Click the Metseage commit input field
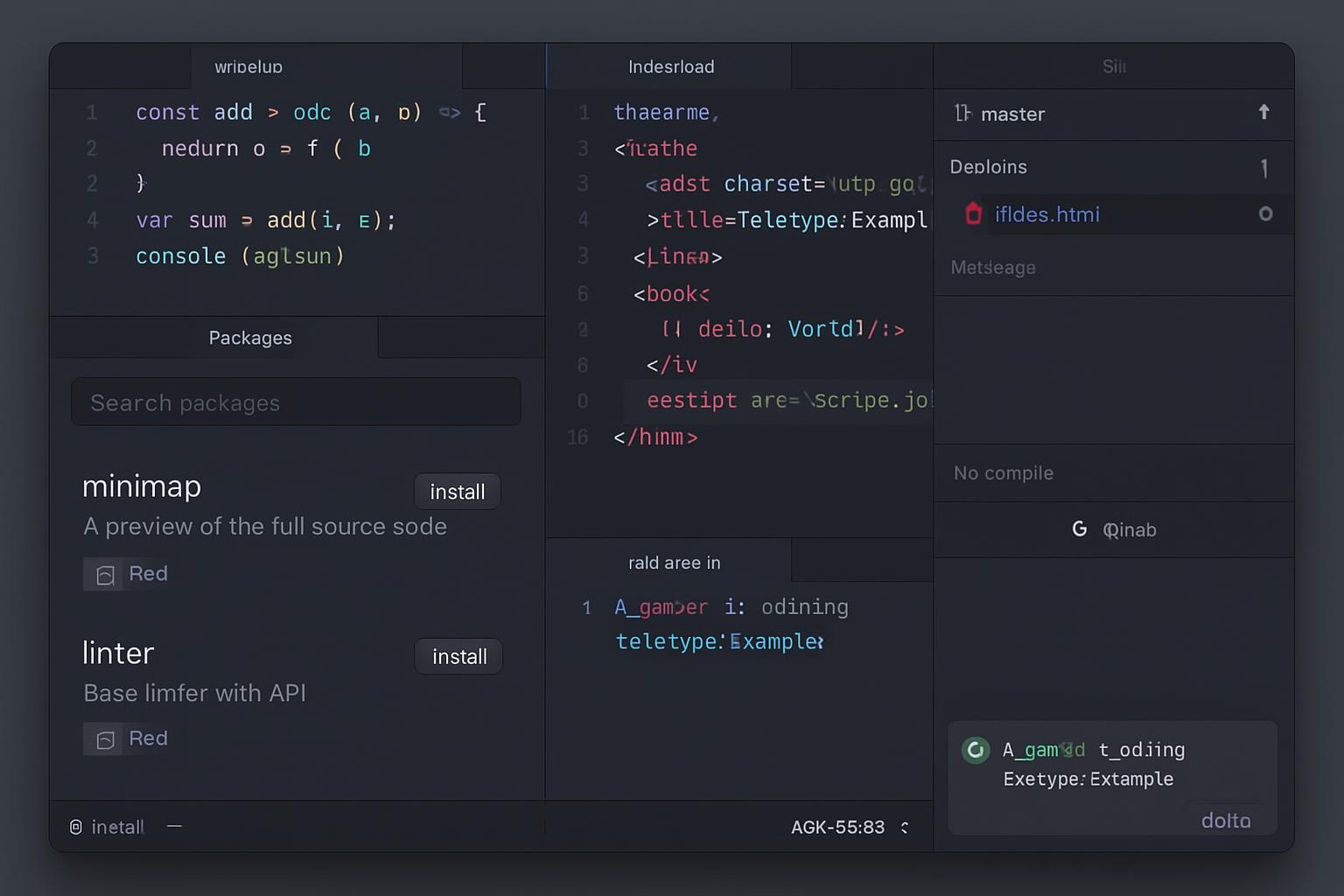This screenshot has width=1344, height=896. tap(1113, 268)
